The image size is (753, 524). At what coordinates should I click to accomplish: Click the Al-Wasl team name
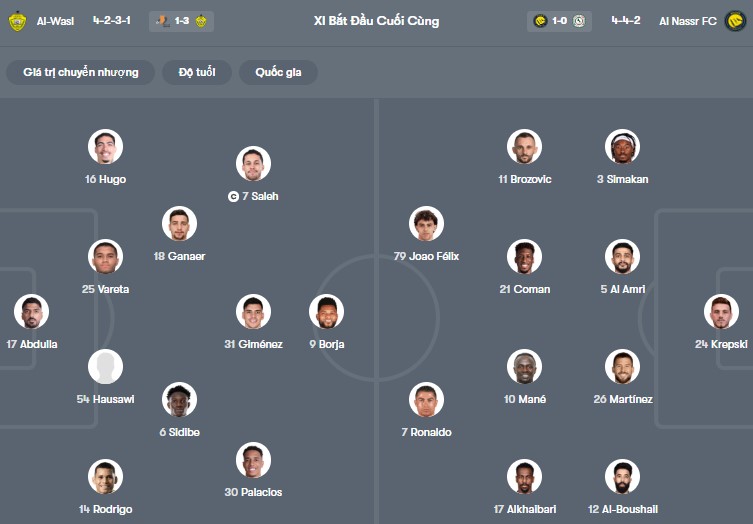[55, 21]
